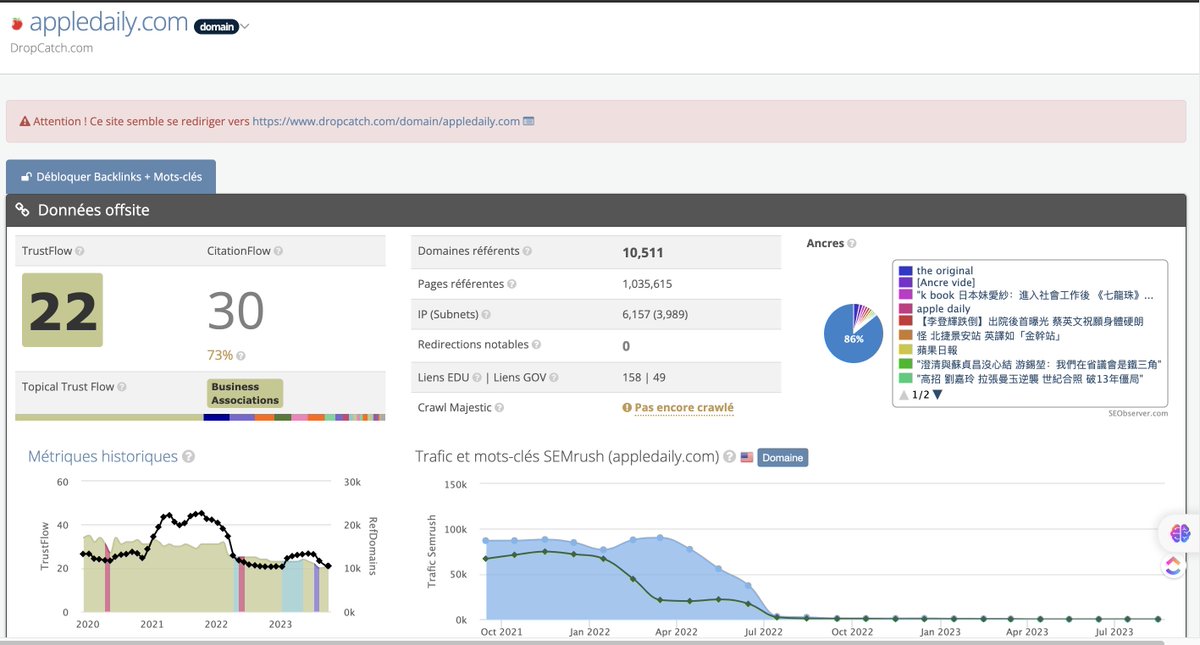The height and width of the screenshot is (645, 1200).
Task: Click the colorful ClickUp icon on right edge
Action: (1173, 567)
